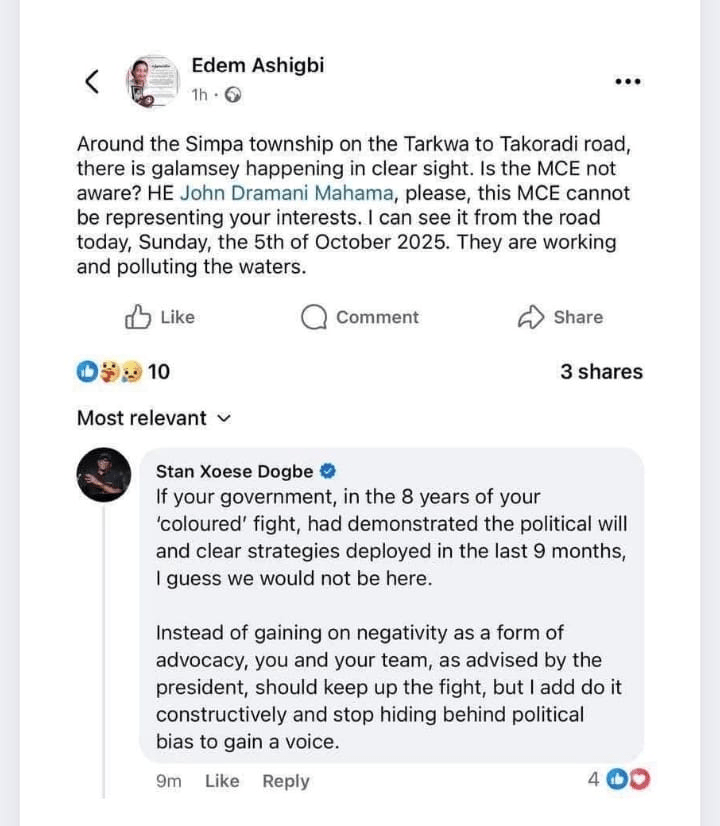Reply to Stan Xoese Dogbe's comment
This screenshot has height=826, width=720.
pos(286,781)
